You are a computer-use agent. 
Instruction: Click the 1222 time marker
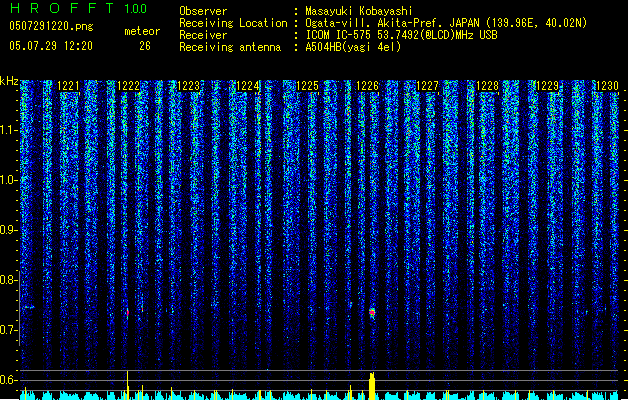128,86
